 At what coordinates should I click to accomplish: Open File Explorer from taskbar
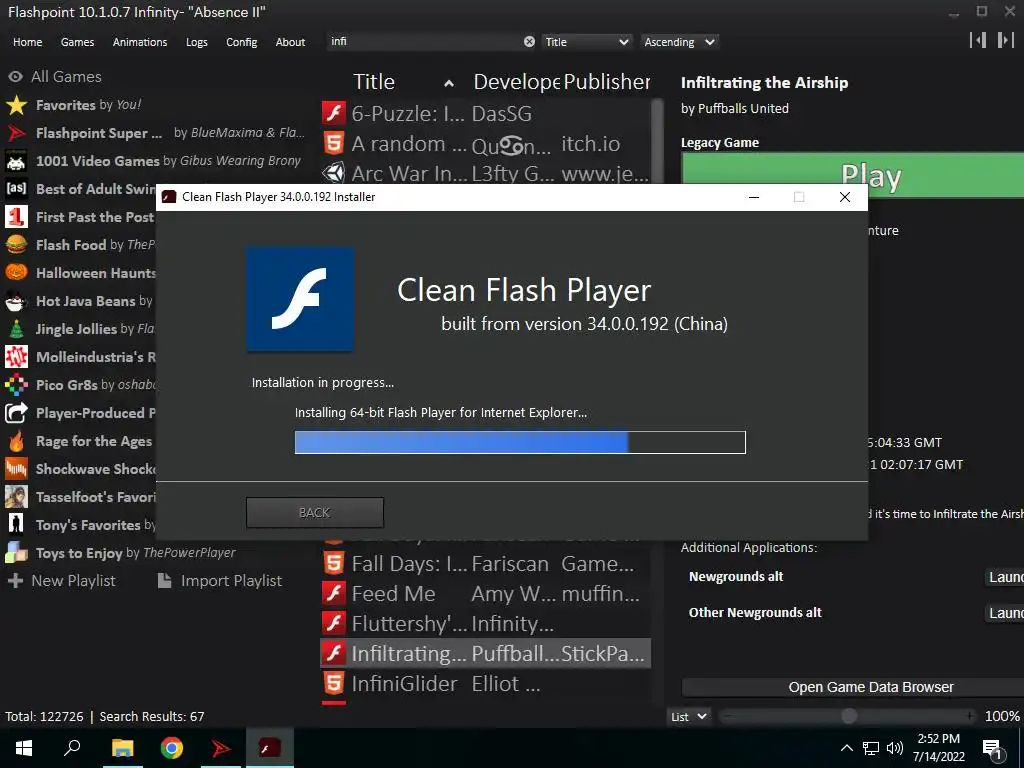[122, 748]
